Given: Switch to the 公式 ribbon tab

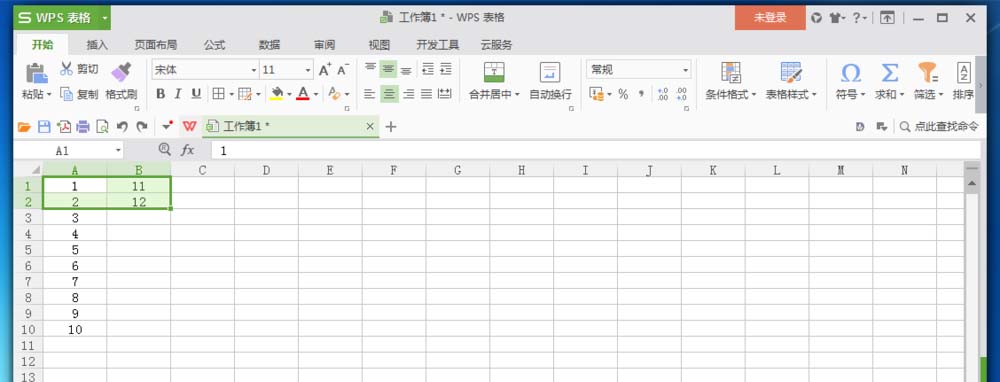Looking at the screenshot, I should tap(214, 45).
